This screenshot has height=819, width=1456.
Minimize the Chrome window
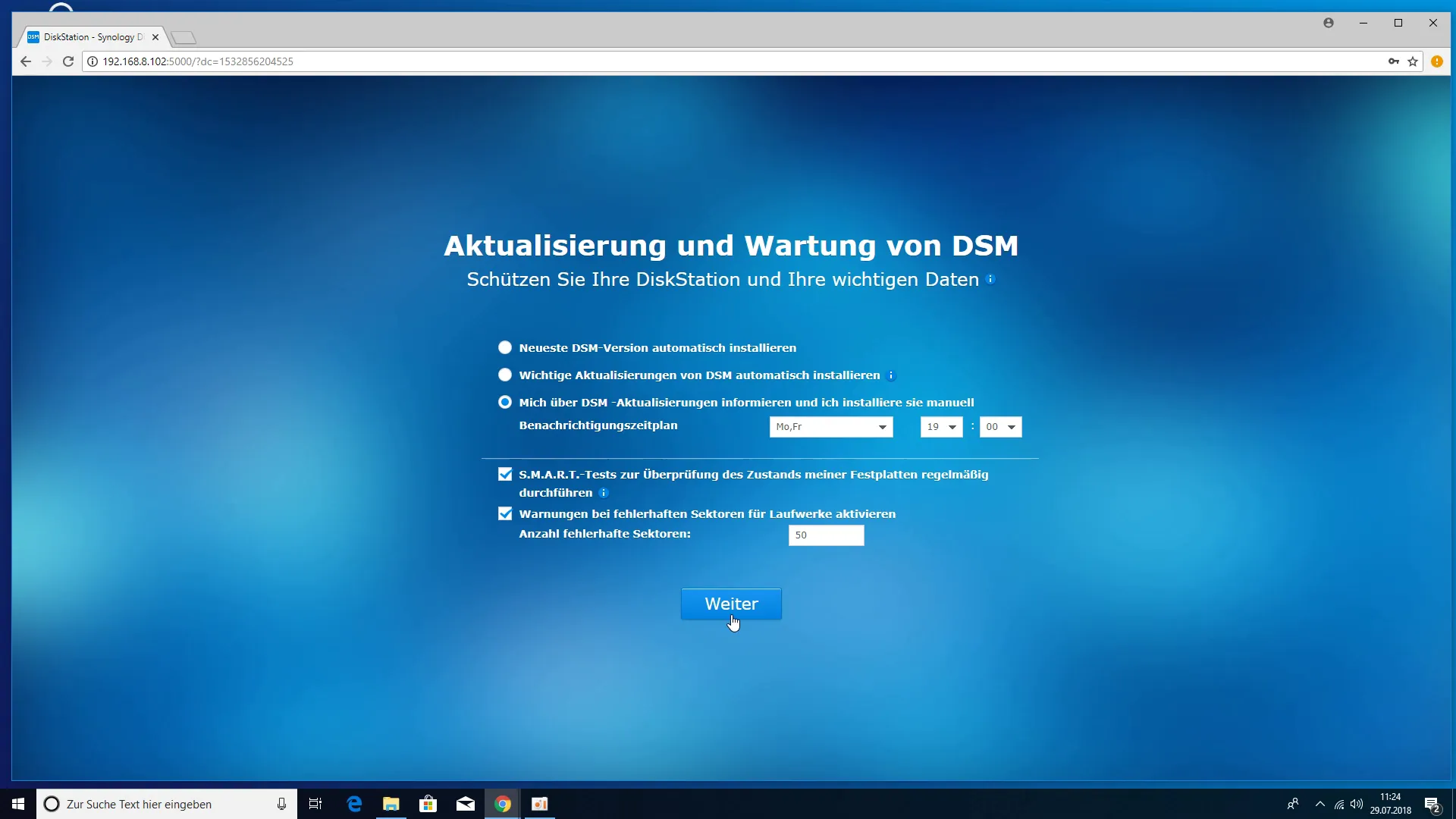pyautogui.click(x=1363, y=23)
